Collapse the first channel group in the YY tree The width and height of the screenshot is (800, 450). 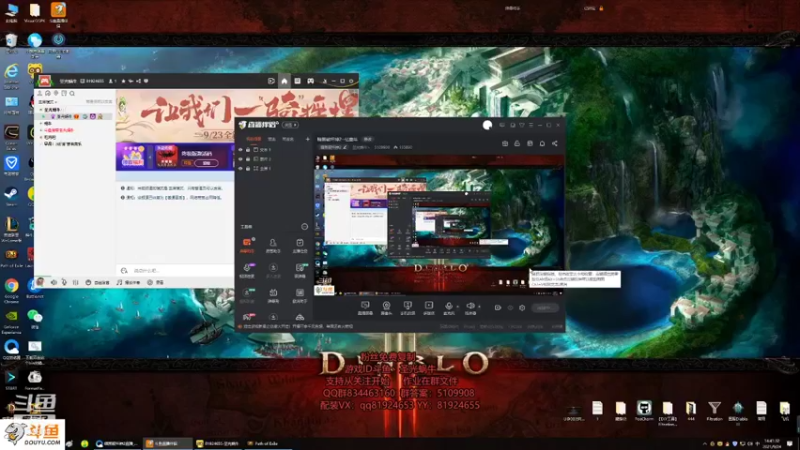[x=41, y=110]
